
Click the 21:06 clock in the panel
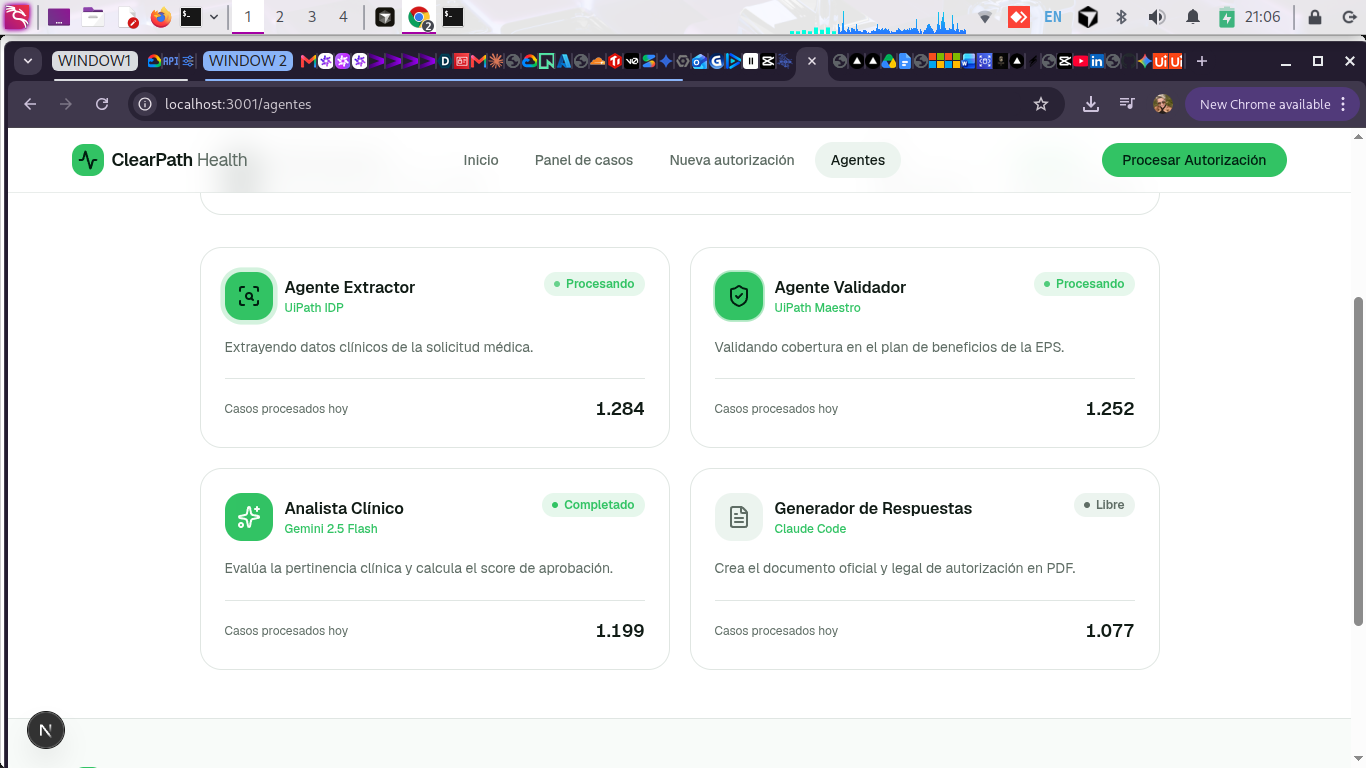pos(1263,17)
